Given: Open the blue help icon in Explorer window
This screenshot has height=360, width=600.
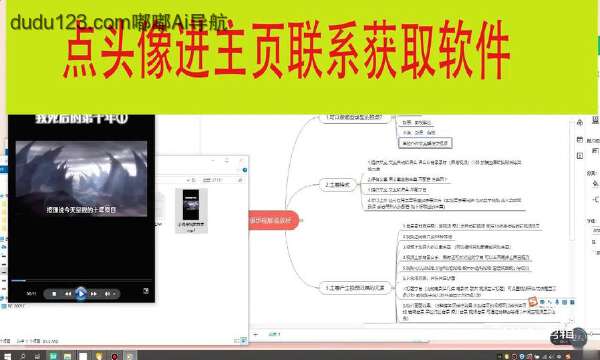Looking at the screenshot, I should point(245,170).
